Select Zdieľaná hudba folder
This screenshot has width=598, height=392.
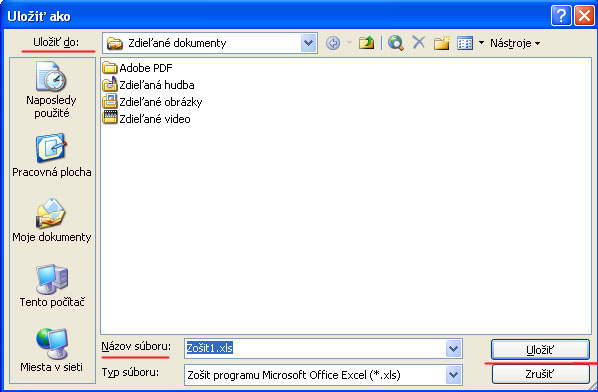[x=148, y=85]
